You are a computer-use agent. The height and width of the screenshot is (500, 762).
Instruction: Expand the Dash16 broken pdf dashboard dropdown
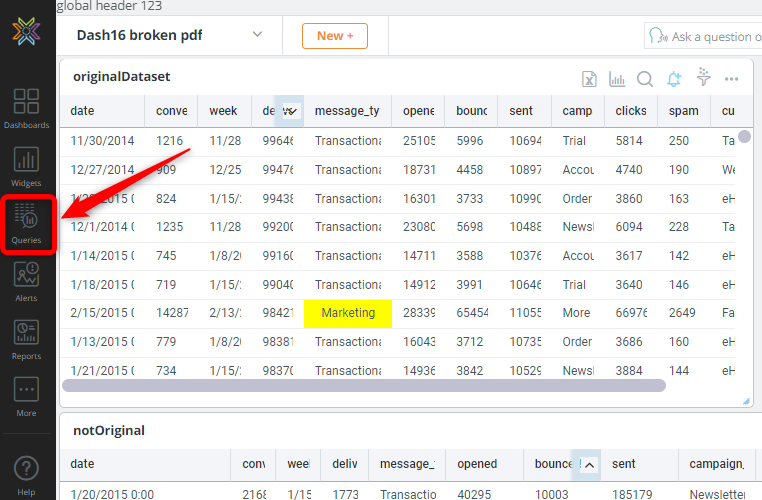pos(257,35)
